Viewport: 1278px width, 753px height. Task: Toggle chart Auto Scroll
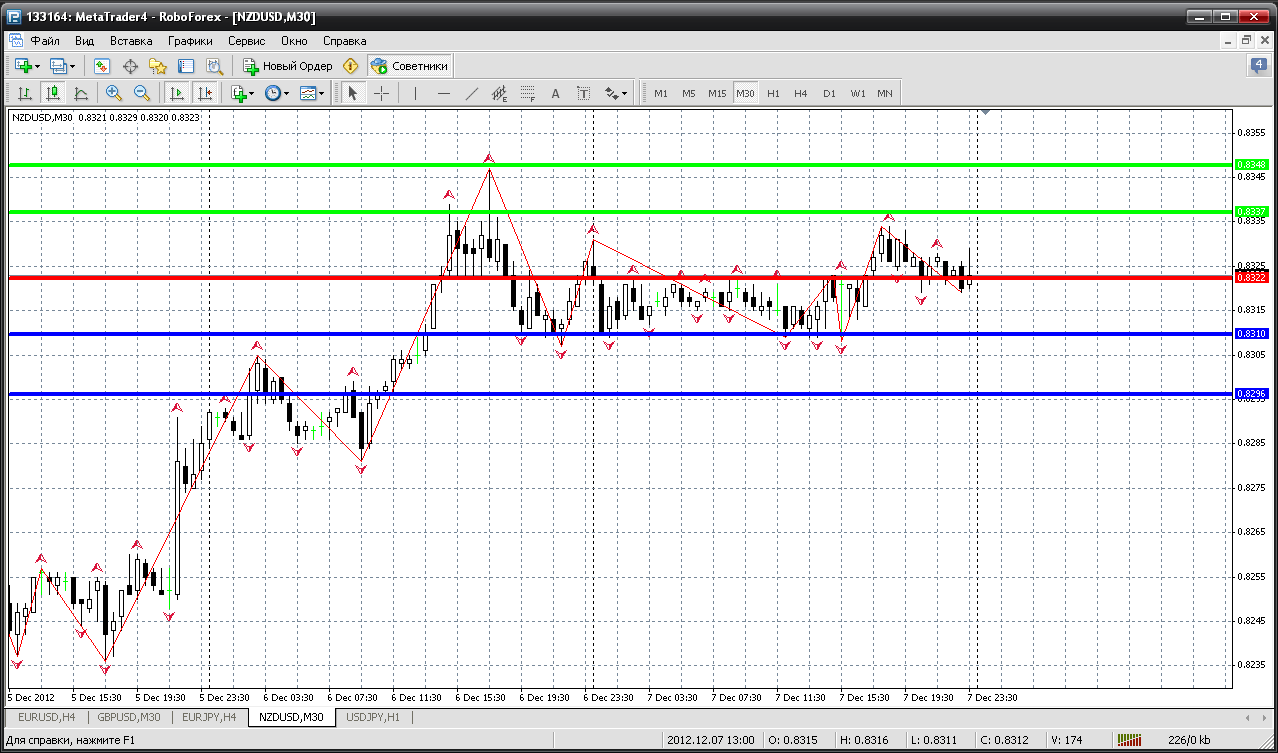[177, 93]
